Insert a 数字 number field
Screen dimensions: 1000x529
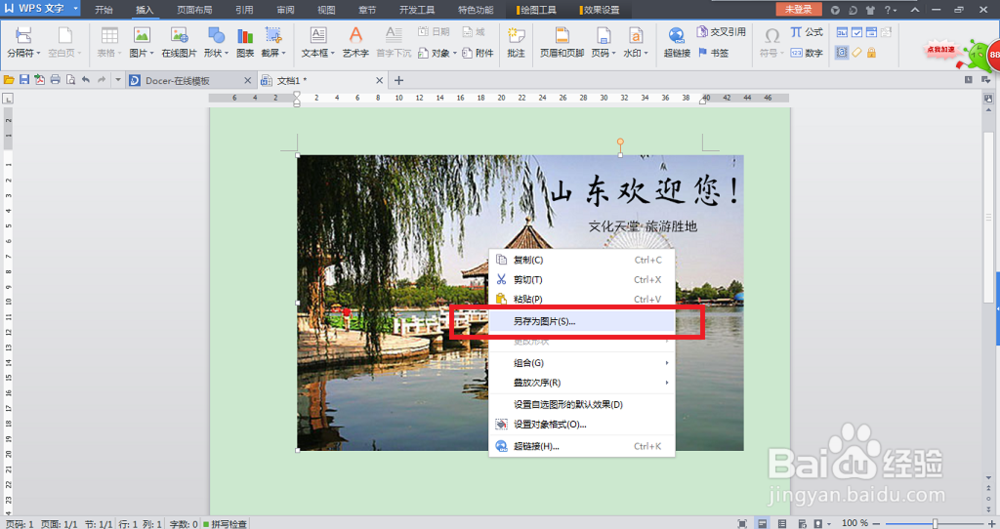coord(807,53)
